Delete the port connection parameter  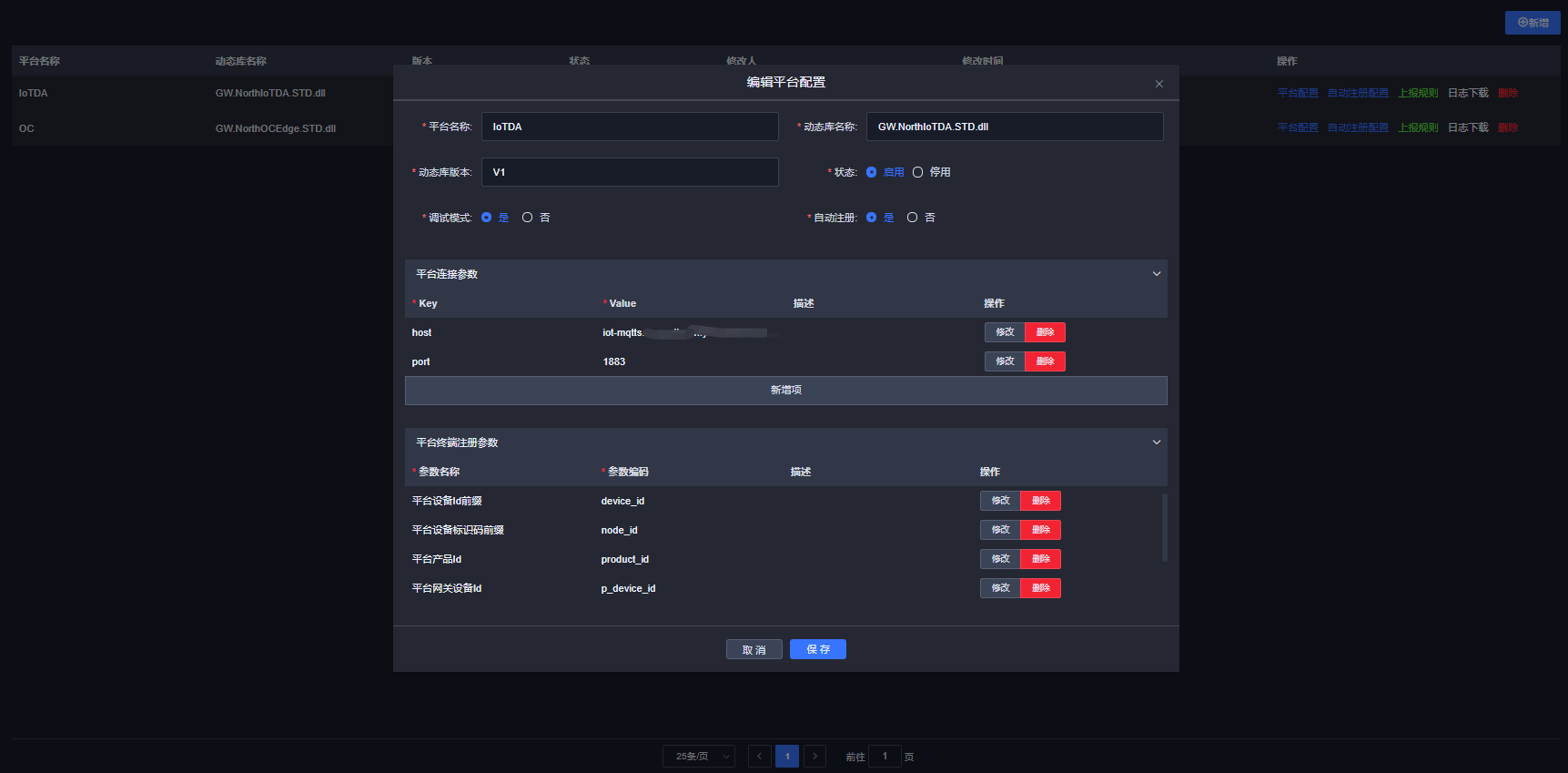[x=1045, y=361]
